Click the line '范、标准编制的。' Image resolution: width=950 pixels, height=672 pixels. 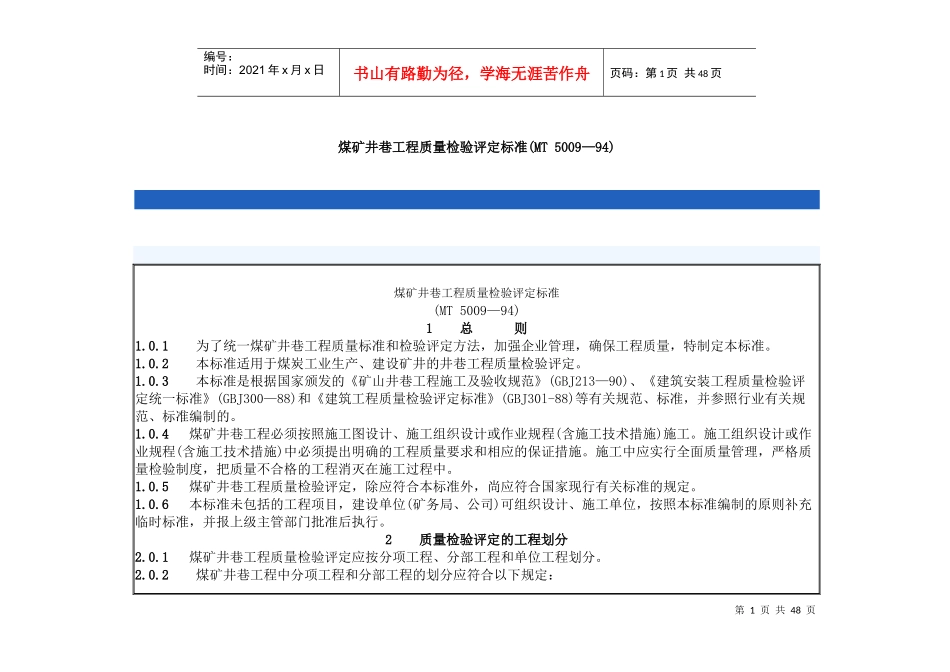[187, 416]
